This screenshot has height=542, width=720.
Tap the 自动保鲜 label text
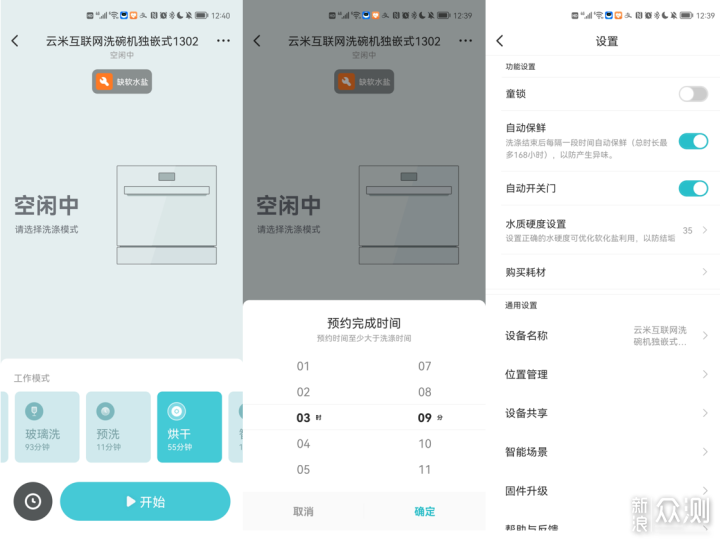point(526,128)
